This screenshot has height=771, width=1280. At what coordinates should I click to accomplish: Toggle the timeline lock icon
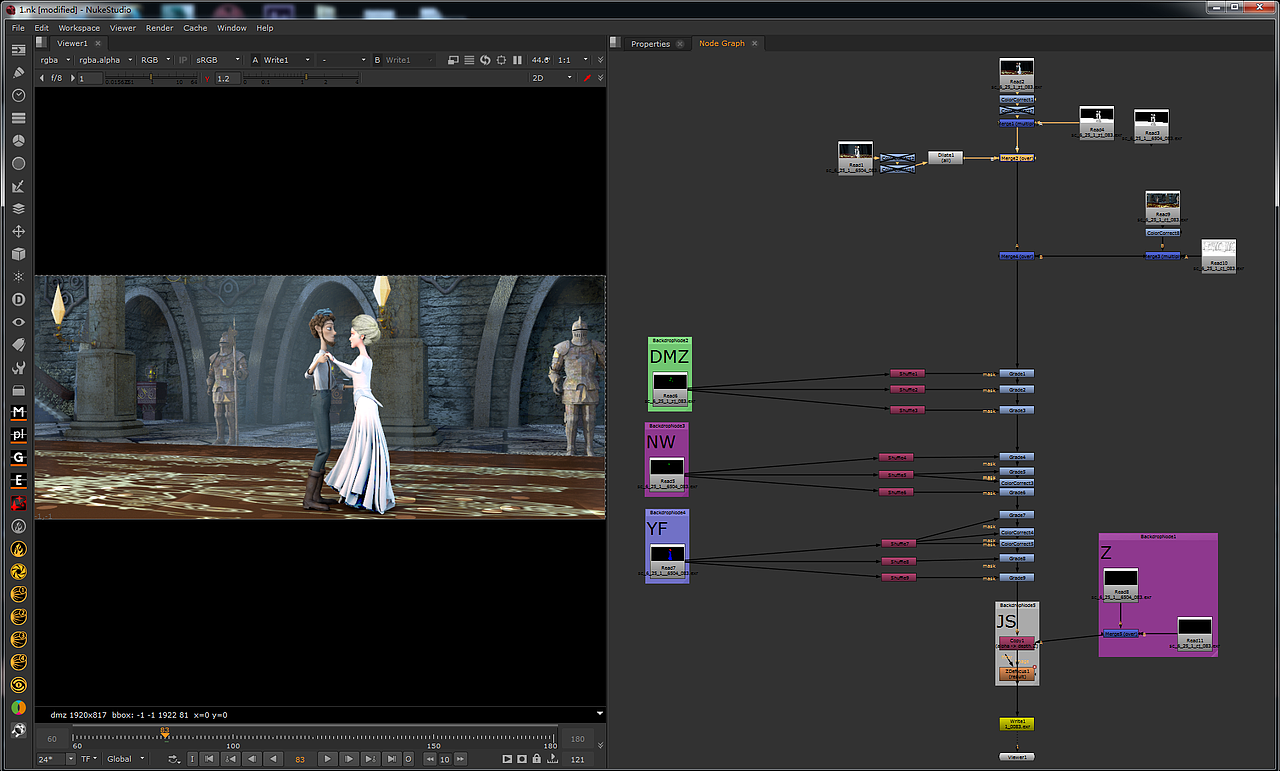[x=538, y=759]
